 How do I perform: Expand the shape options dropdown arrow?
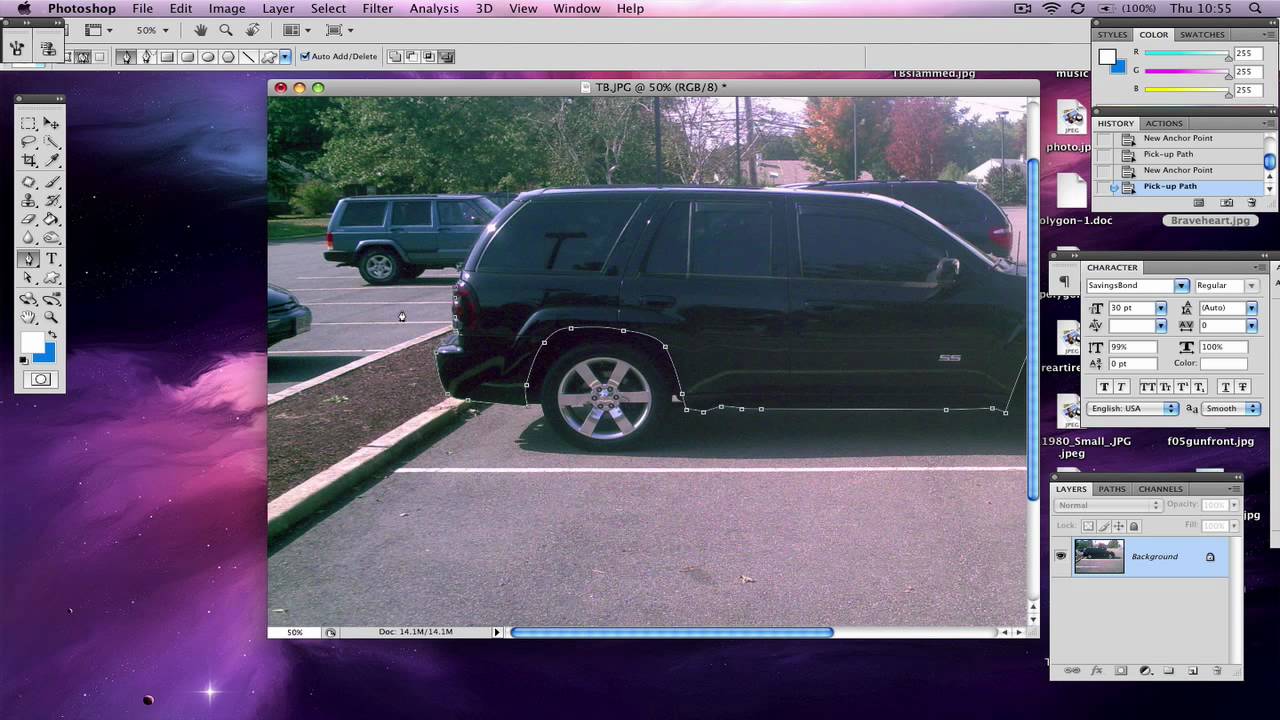(x=285, y=57)
